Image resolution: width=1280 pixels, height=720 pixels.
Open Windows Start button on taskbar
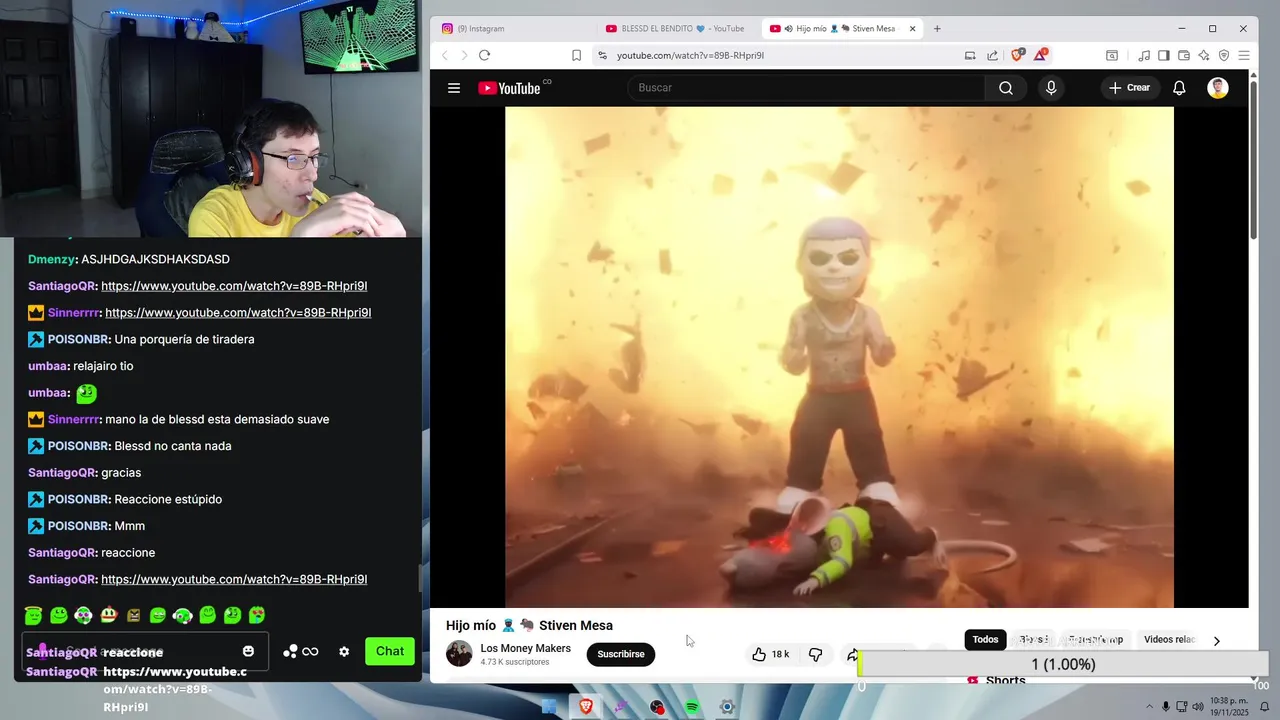549,707
